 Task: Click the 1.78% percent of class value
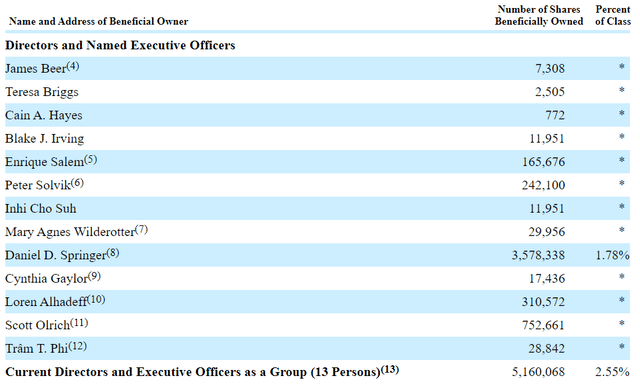click(x=612, y=255)
